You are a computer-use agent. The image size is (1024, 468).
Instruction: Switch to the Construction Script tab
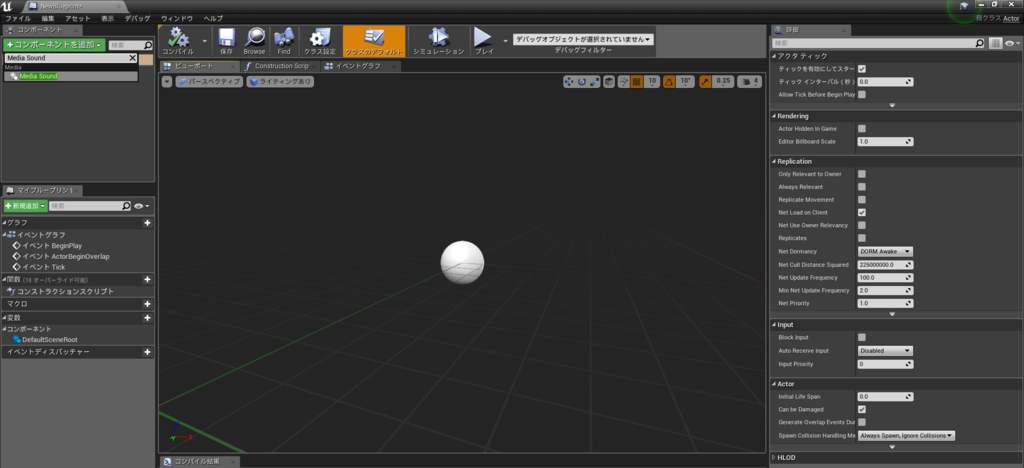tap(280, 66)
